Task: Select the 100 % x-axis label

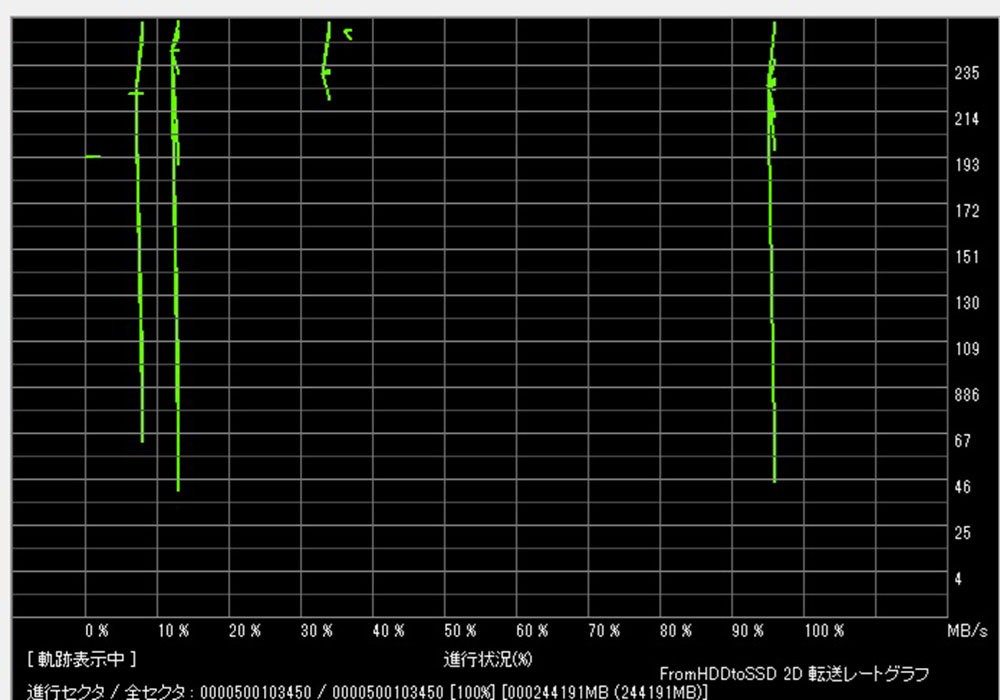Action: pyautogui.click(x=824, y=631)
